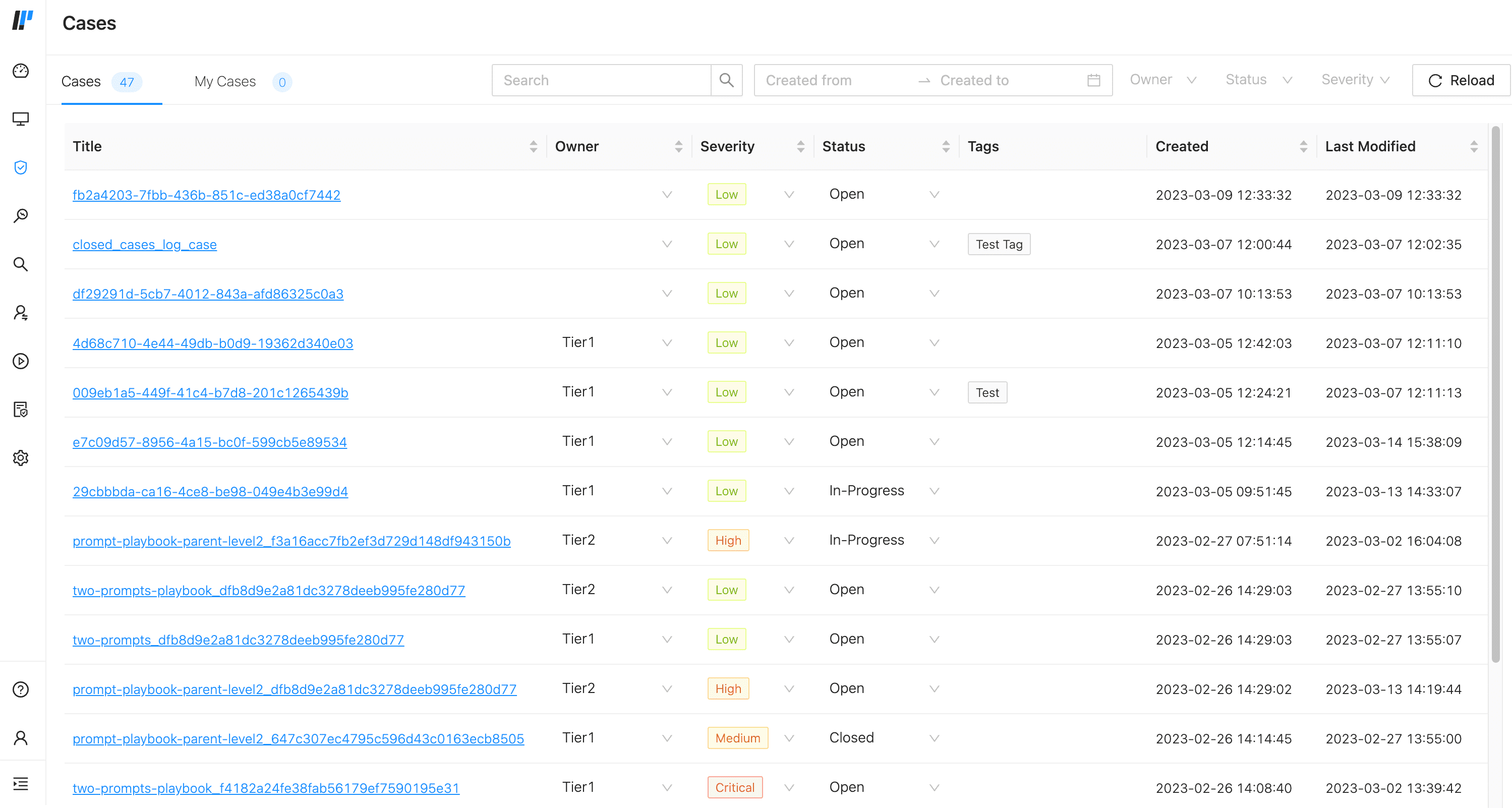Click the user-automation icon in sidebar
Image resolution: width=1512 pixels, height=808 pixels.
[21, 313]
